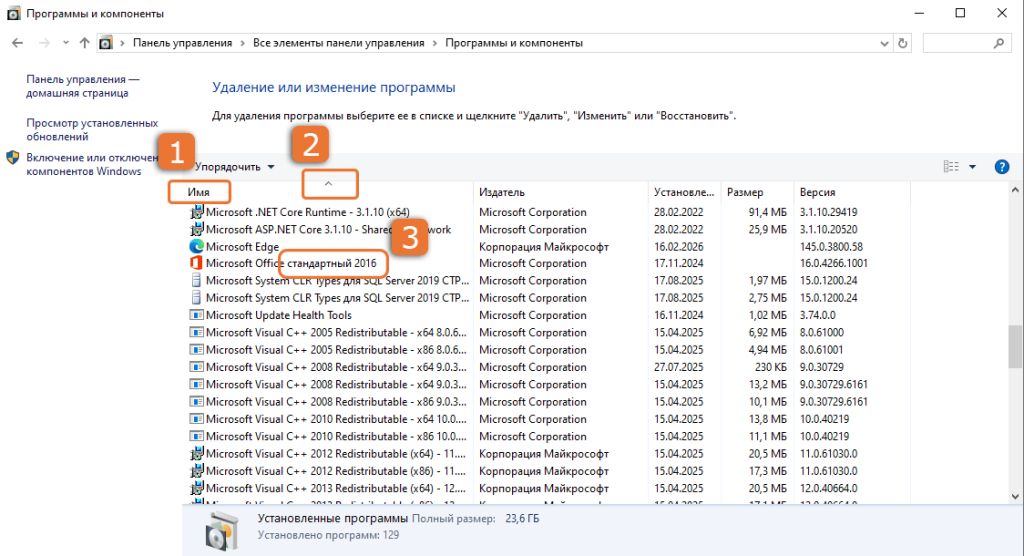The width and height of the screenshot is (1024, 556).
Task: Open the help question mark button
Action: 1001,167
